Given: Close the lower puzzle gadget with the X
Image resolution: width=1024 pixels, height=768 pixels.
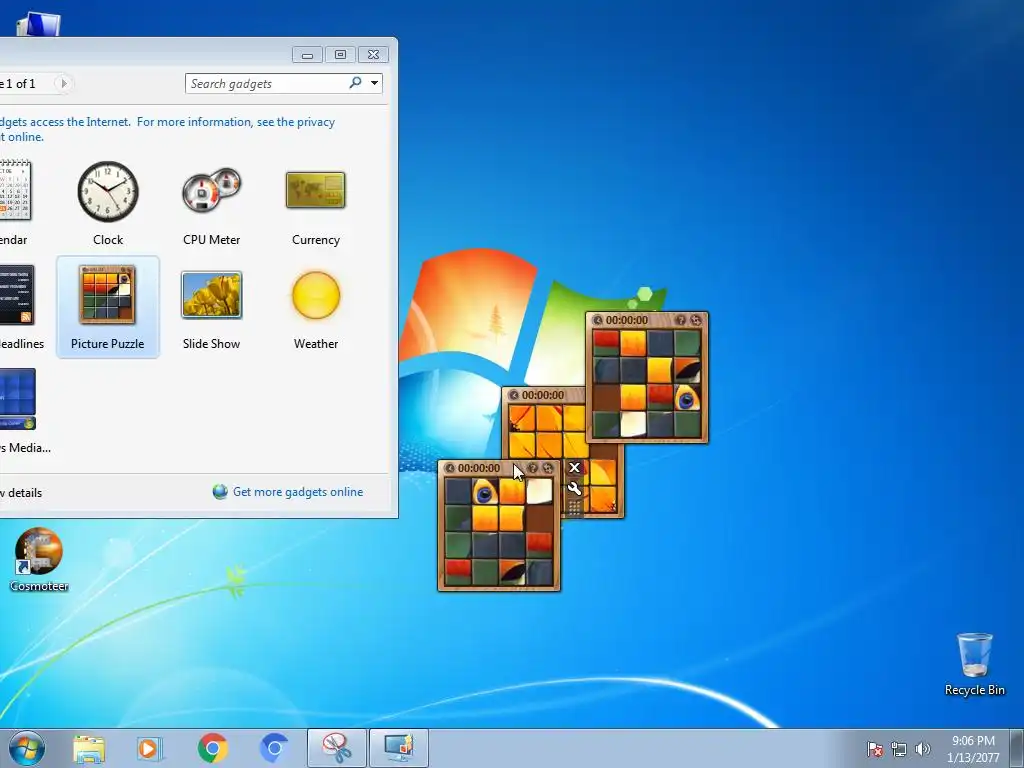Looking at the screenshot, I should click(574, 468).
